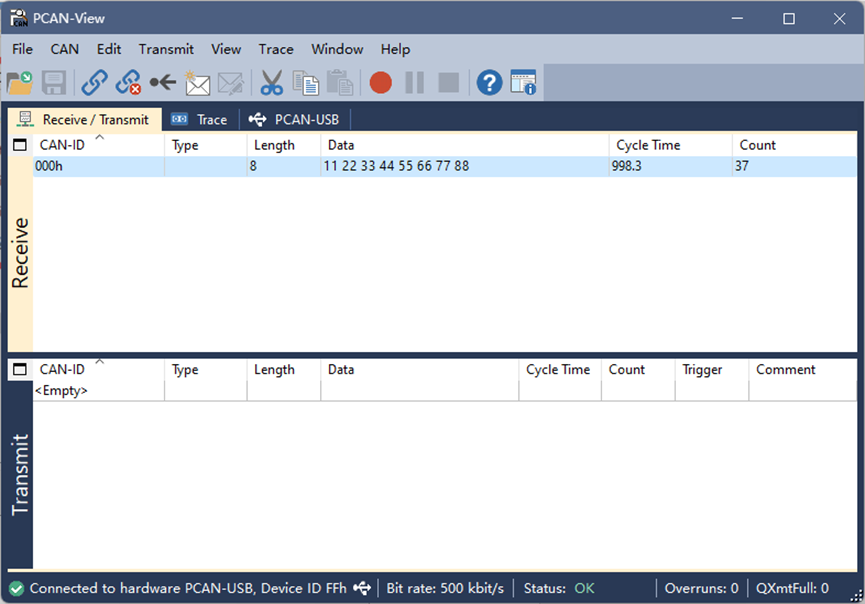Open the Window menu
865x604 pixels.
(x=337, y=49)
